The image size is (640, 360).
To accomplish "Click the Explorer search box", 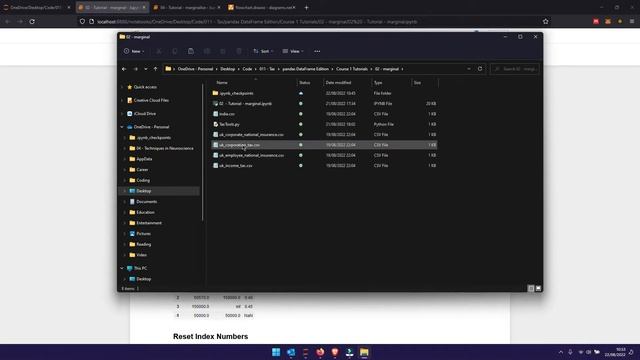I will 515,69.
